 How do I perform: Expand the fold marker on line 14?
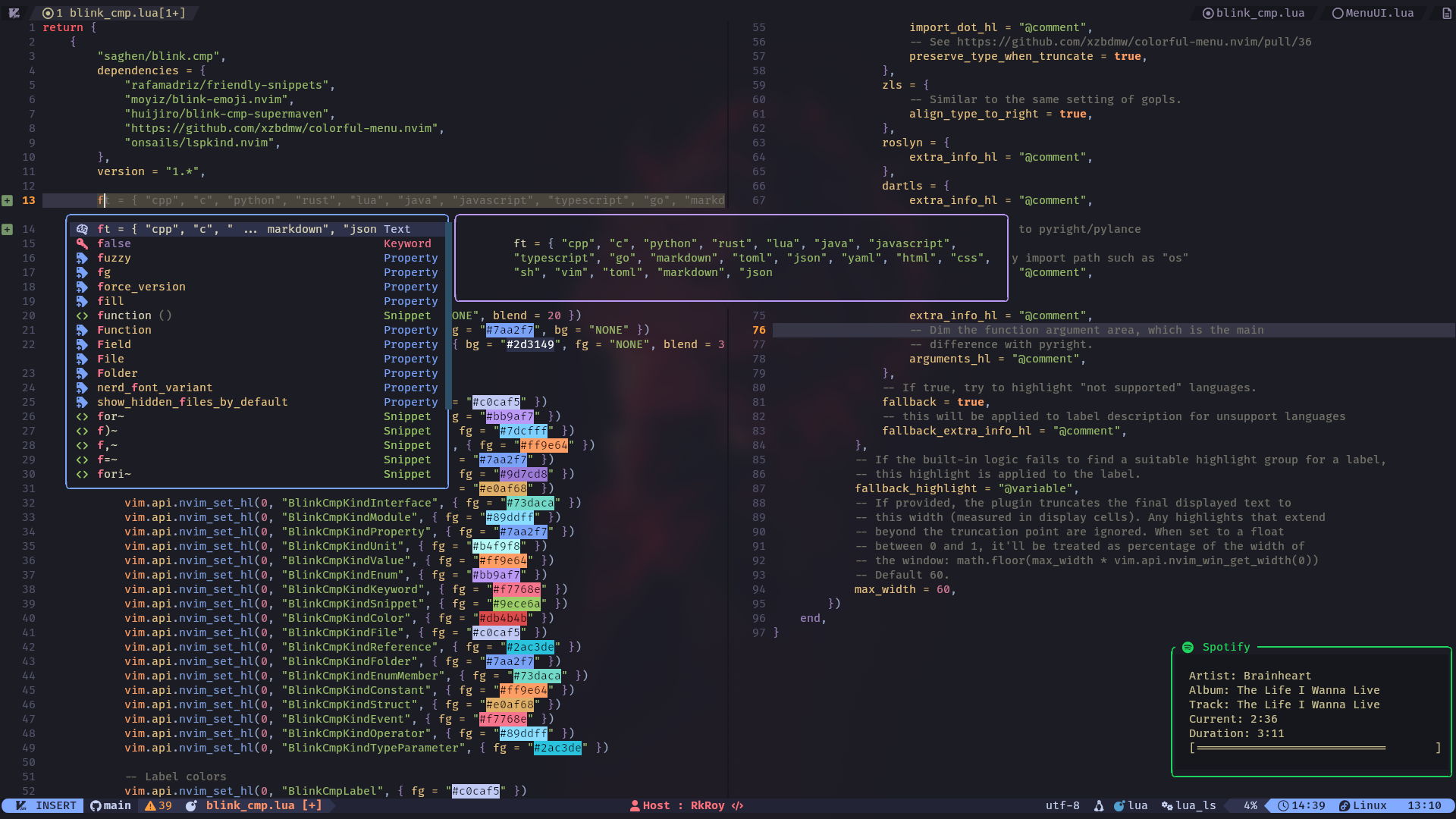point(8,228)
